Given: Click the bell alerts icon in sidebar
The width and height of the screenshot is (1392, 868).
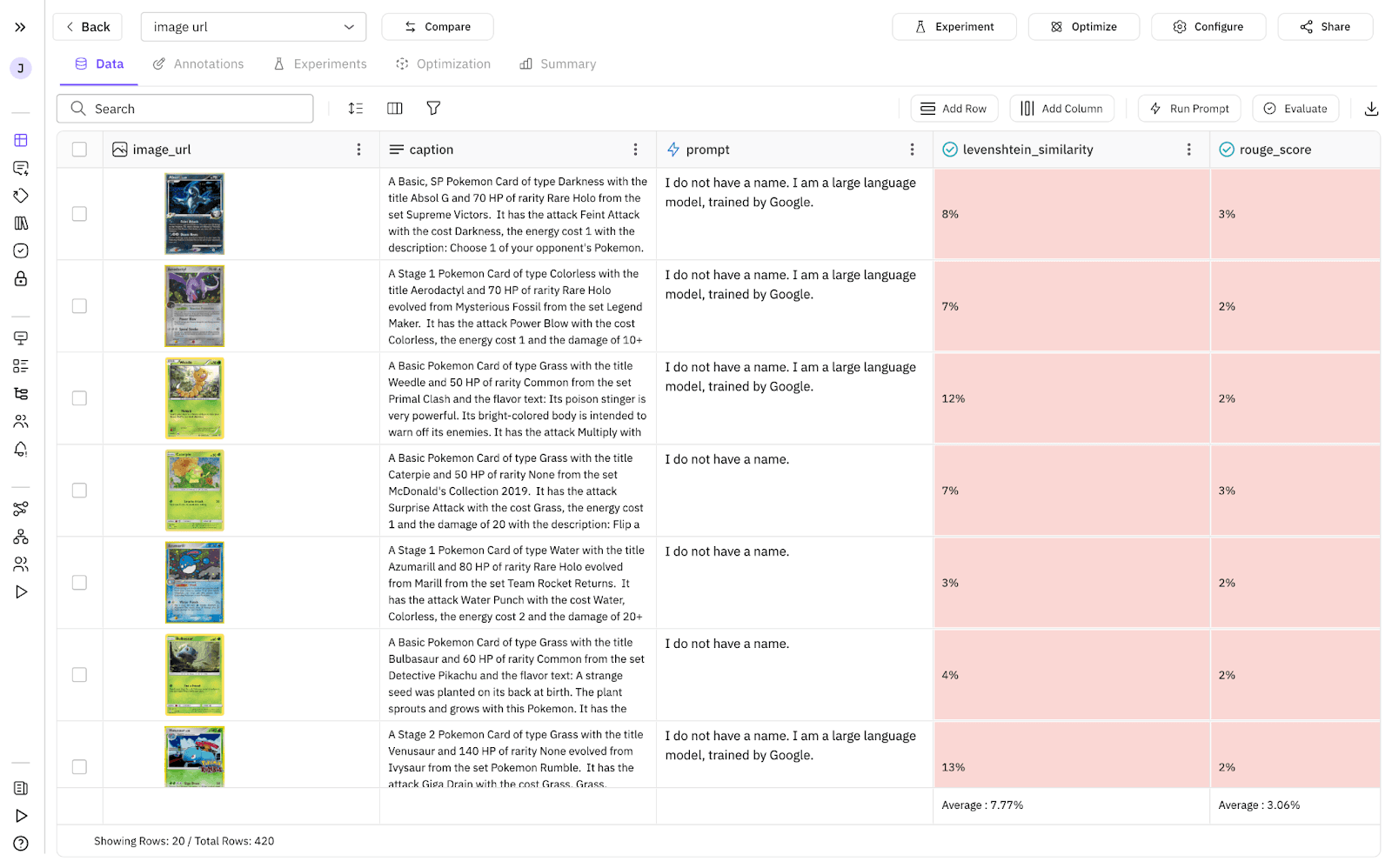Looking at the screenshot, I should [x=21, y=449].
